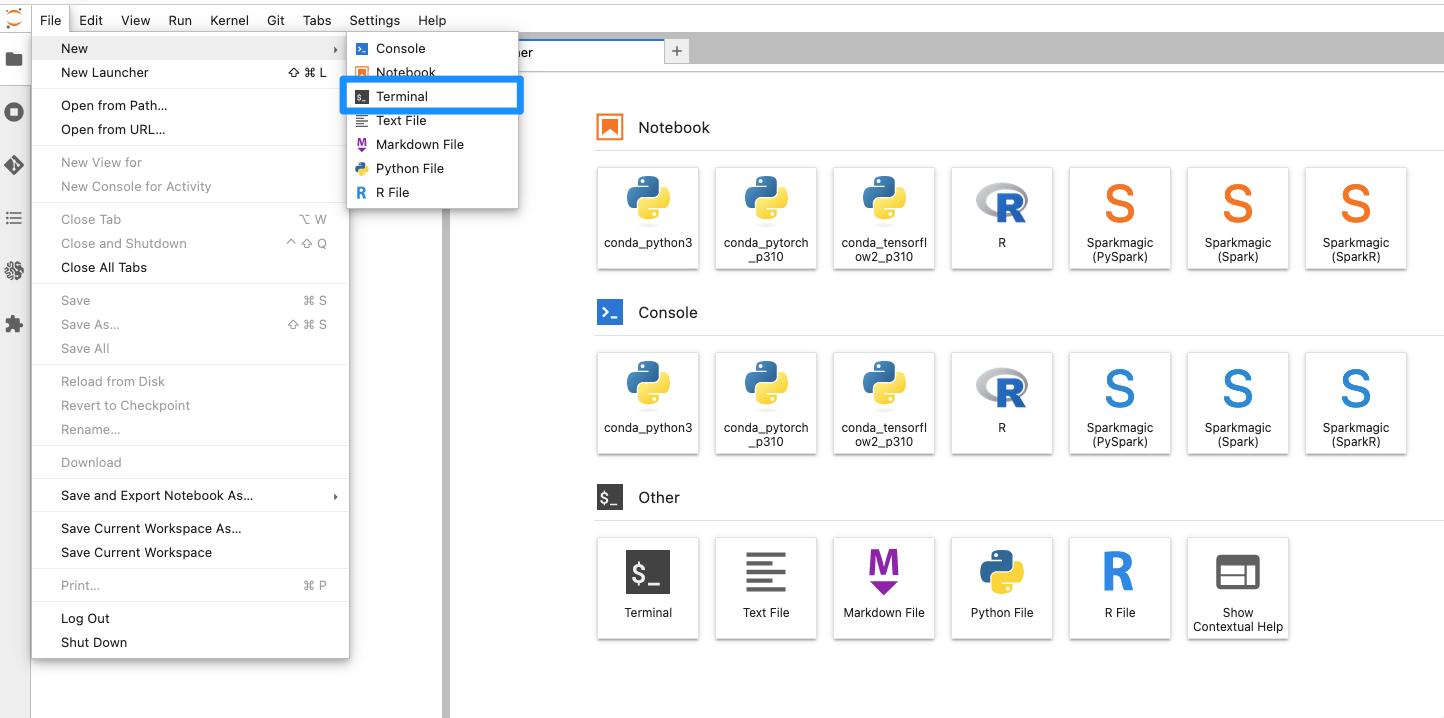Open the R console tile
The width and height of the screenshot is (1444, 718).
pos(1002,403)
